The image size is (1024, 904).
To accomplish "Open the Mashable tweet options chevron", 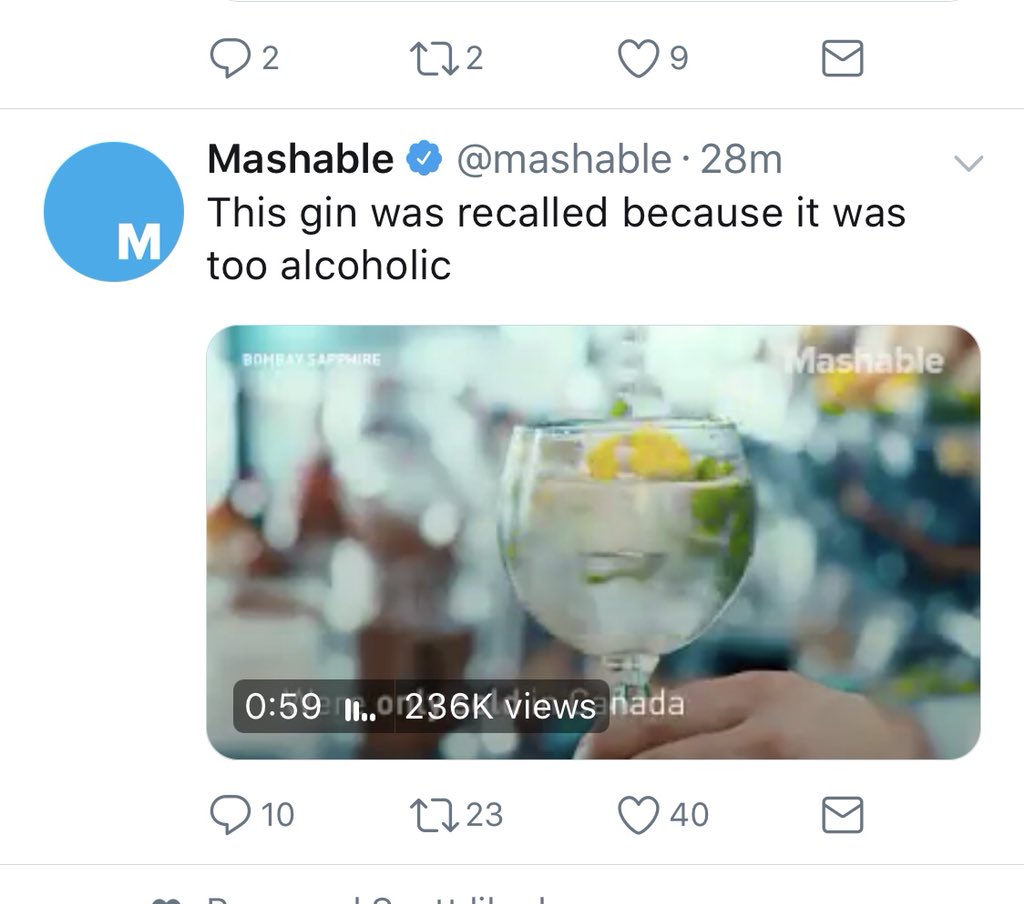I will 968,162.
